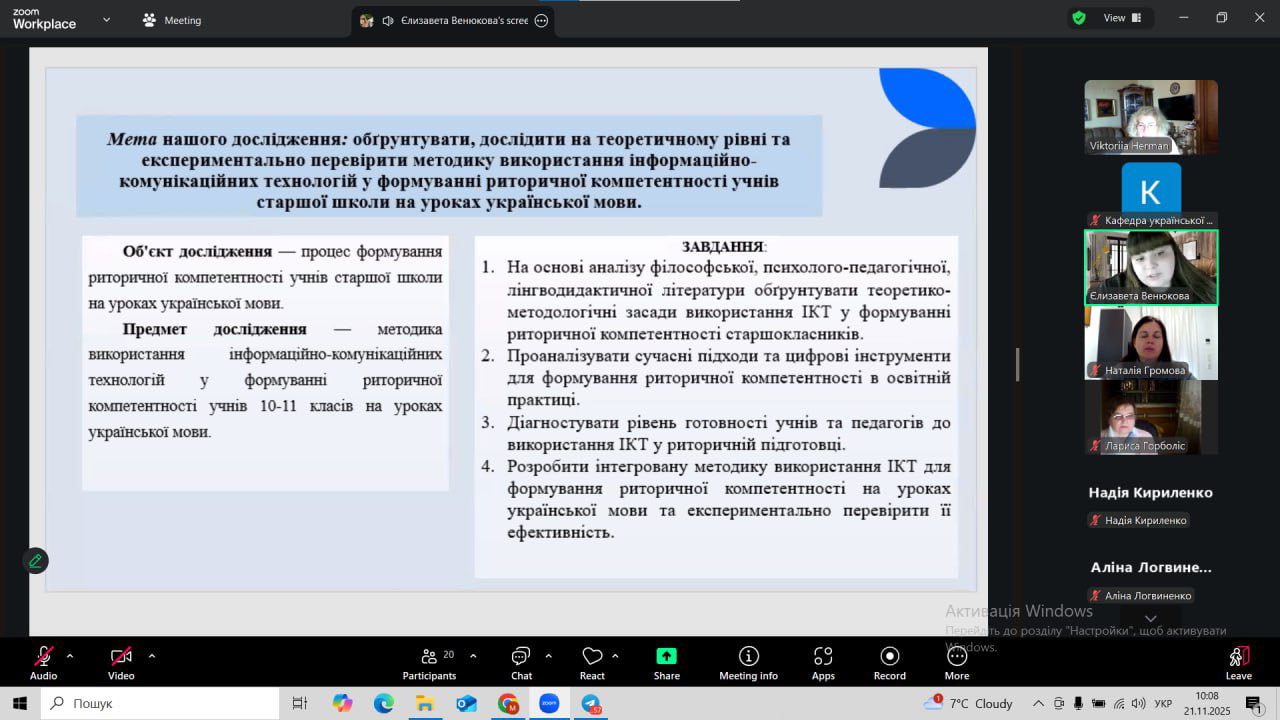Image resolution: width=1280 pixels, height=720 pixels.
Task: Expand video options arrow beside Video
Action: 152,656
